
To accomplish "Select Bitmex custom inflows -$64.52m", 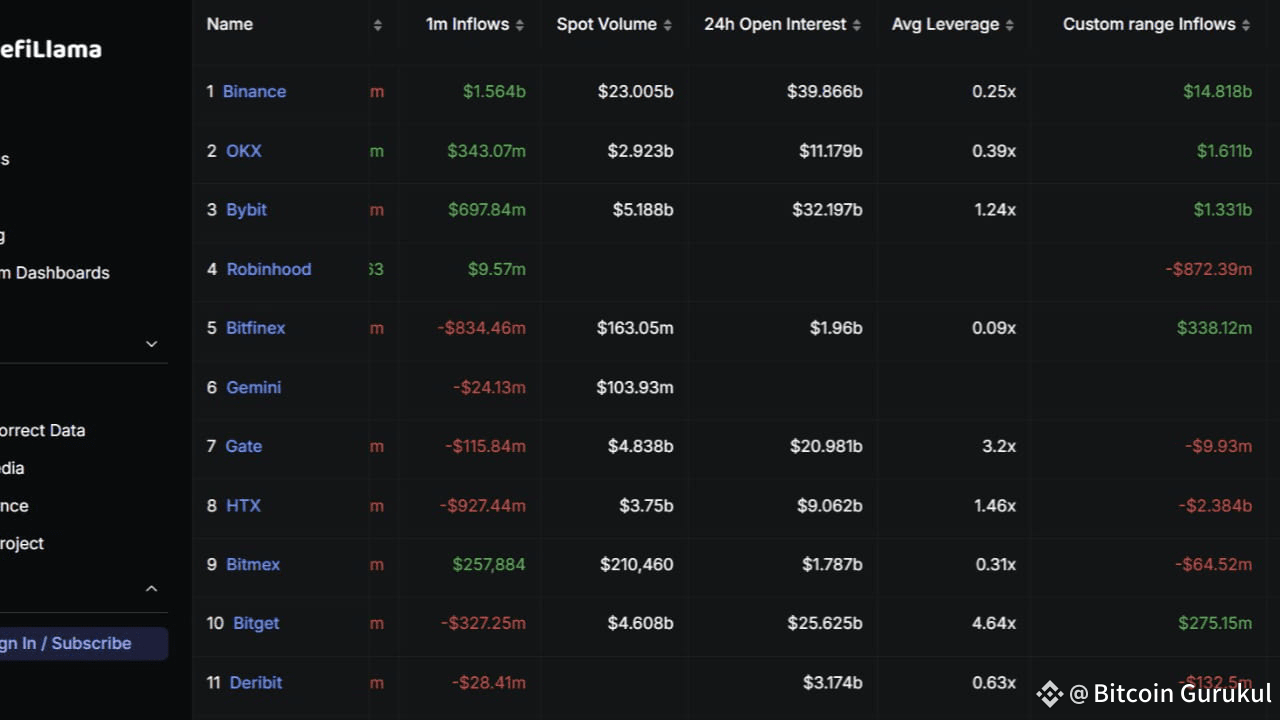I will click(x=1213, y=564).
